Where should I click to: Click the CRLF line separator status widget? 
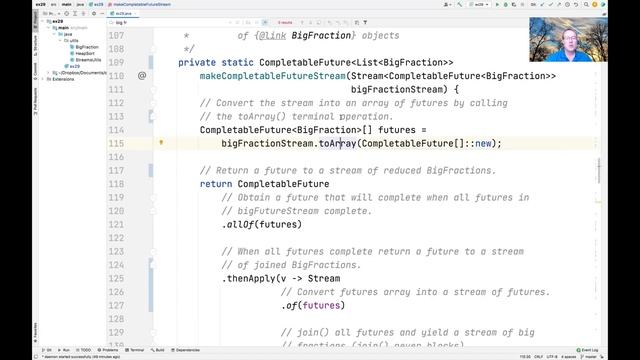(x=538, y=357)
